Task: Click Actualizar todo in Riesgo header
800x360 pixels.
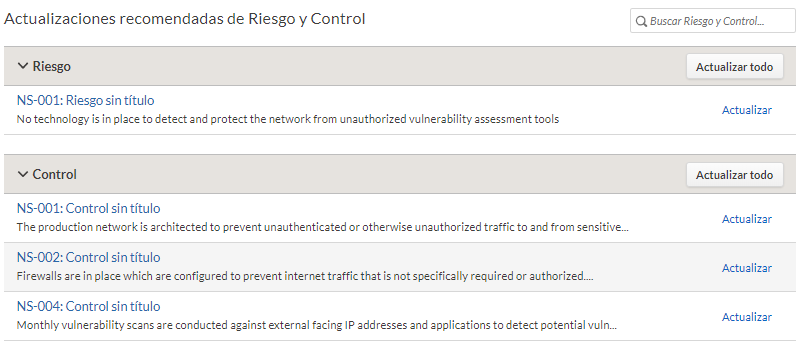Action: coord(734,67)
